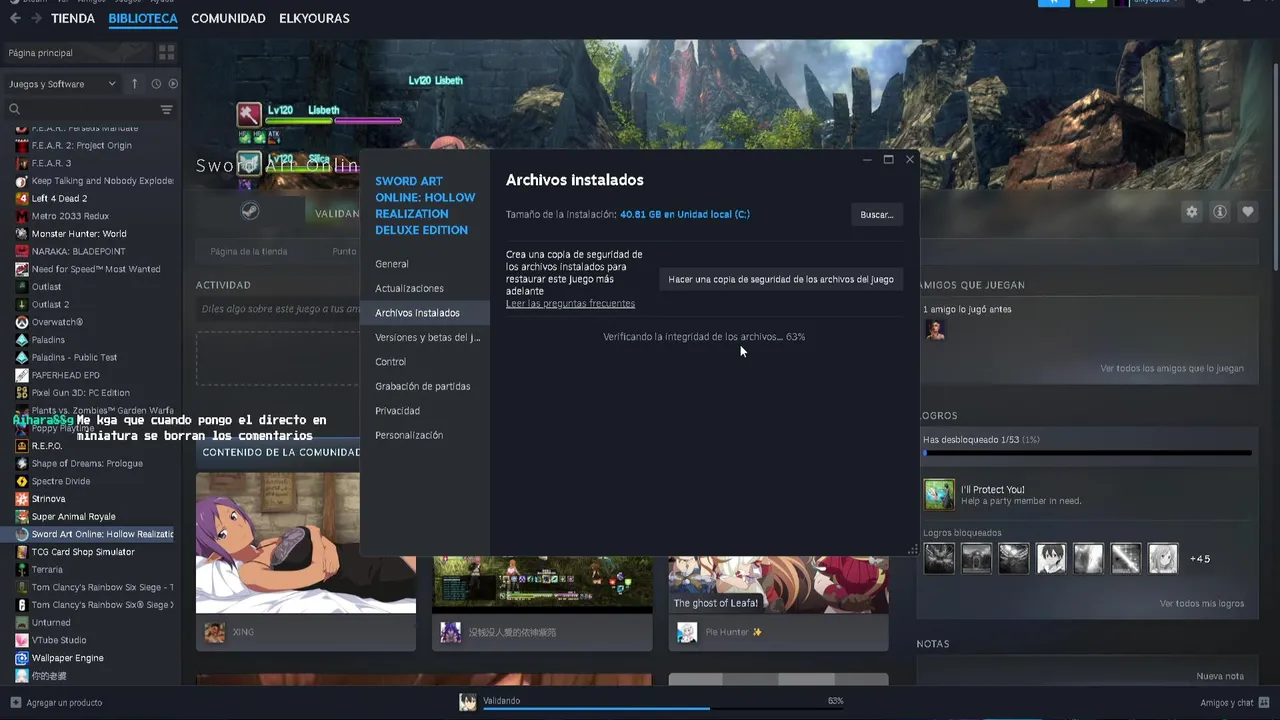Click the +45 more locked achievements

pos(1200,558)
